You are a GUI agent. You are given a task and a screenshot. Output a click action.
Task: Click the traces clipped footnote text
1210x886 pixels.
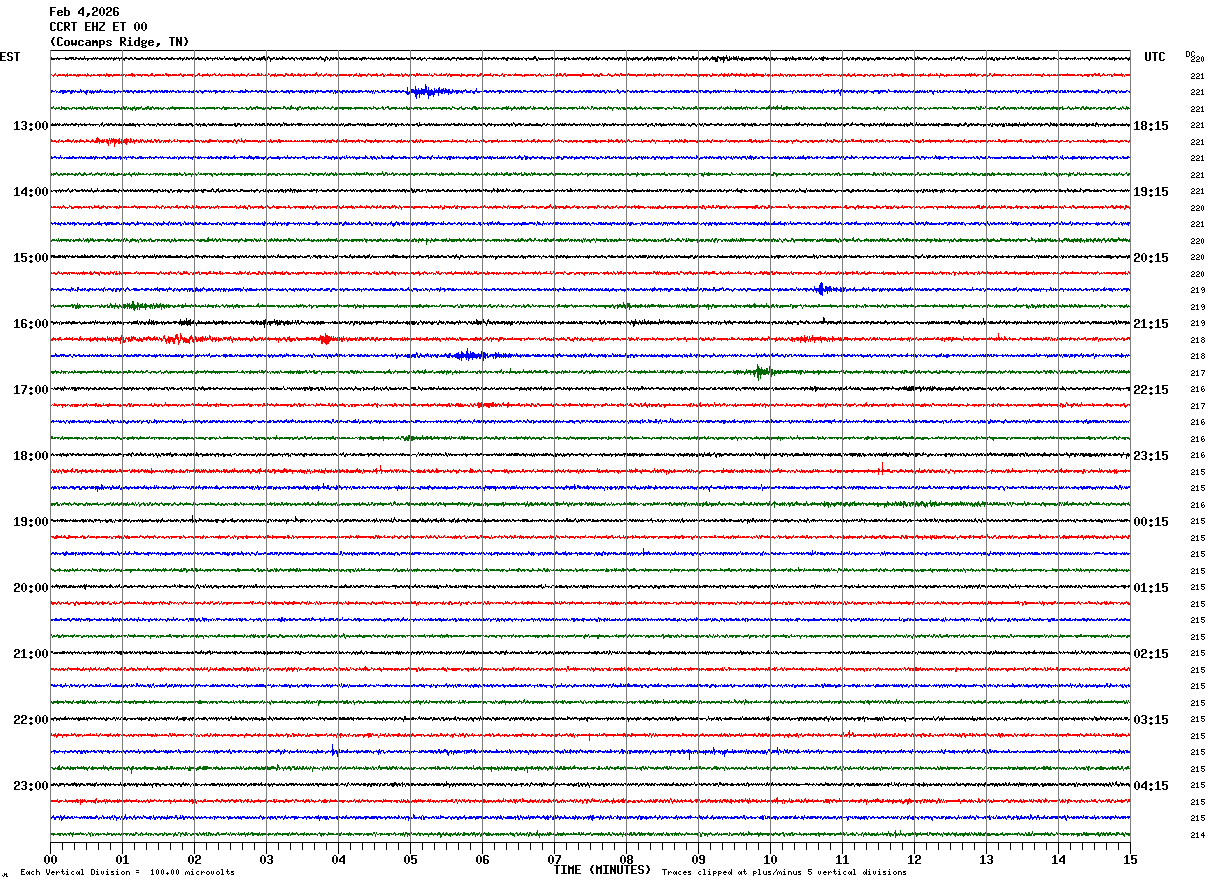[784, 873]
